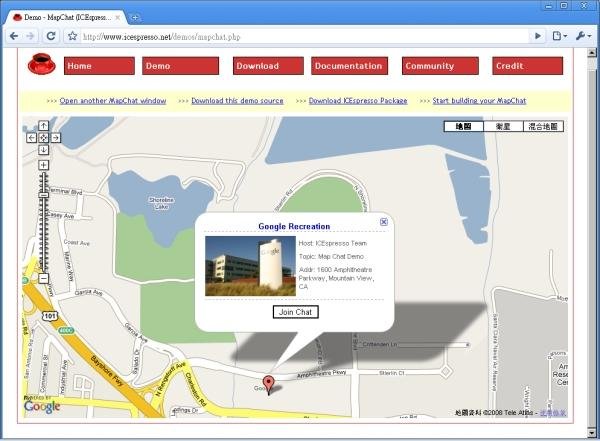Open the Documentation menu item

tap(349, 66)
